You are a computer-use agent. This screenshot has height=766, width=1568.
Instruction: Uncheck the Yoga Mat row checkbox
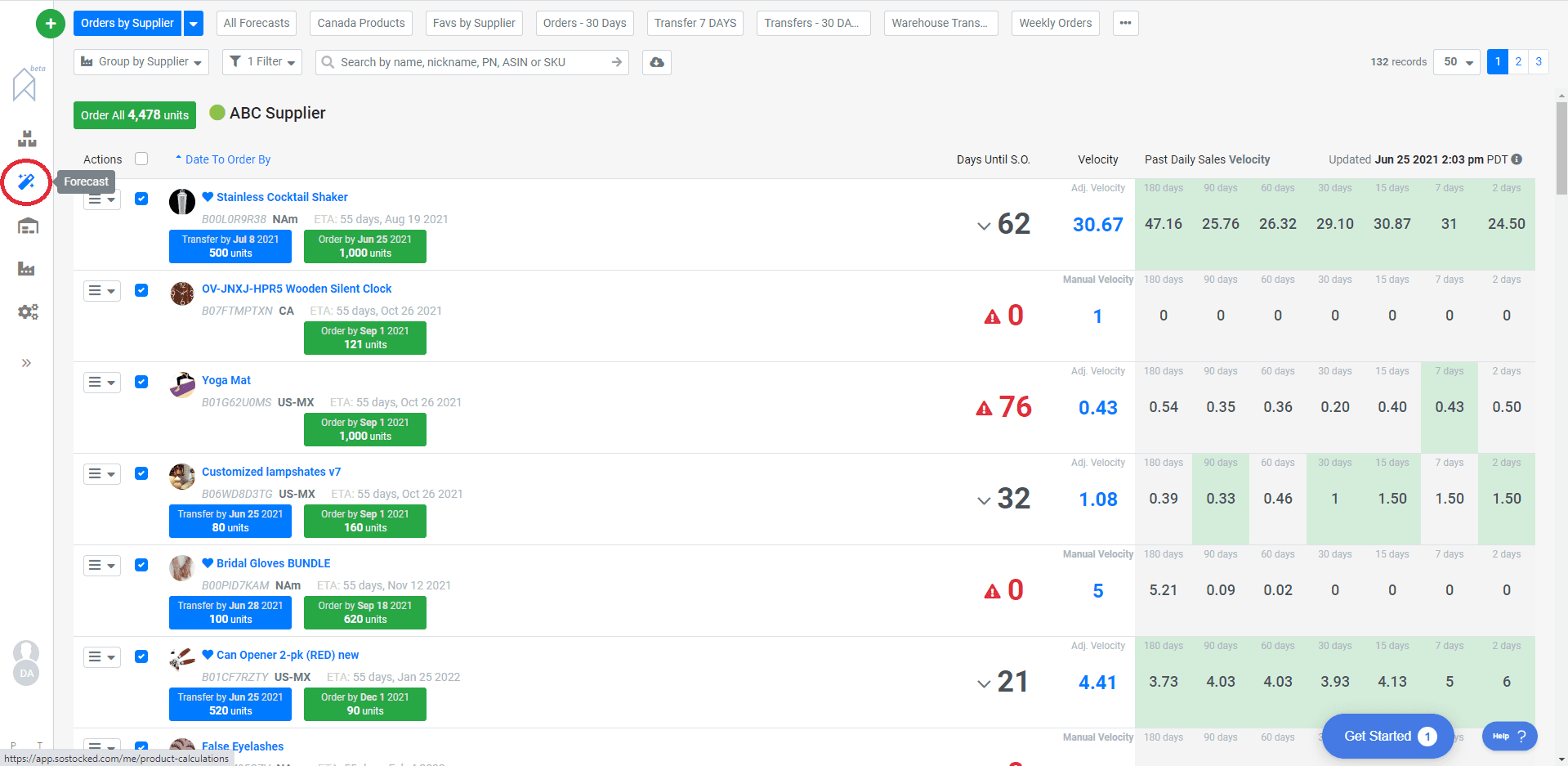pyautogui.click(x=141, y=382)
